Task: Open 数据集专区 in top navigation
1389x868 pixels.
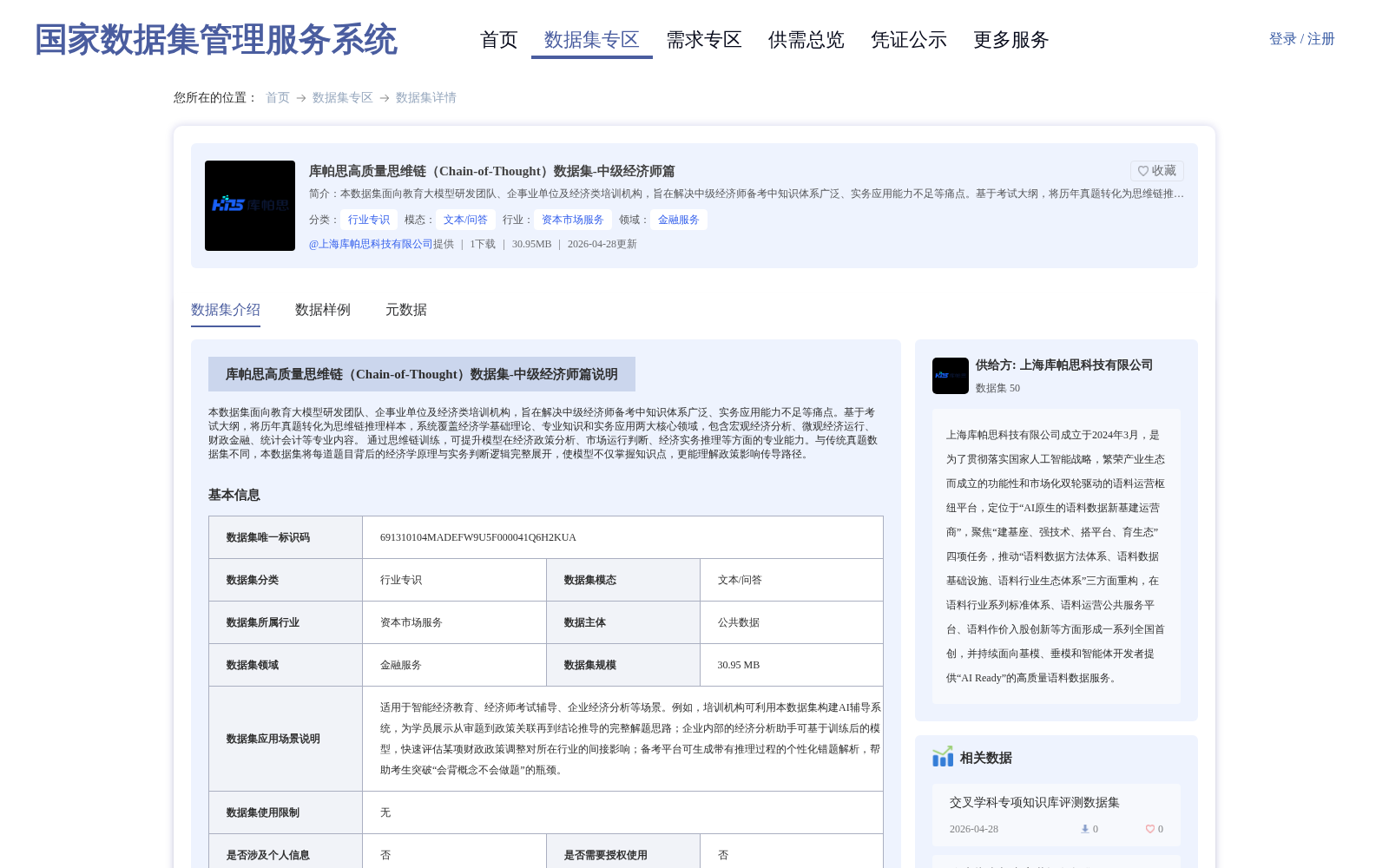Action: click(x=592, y=40)
